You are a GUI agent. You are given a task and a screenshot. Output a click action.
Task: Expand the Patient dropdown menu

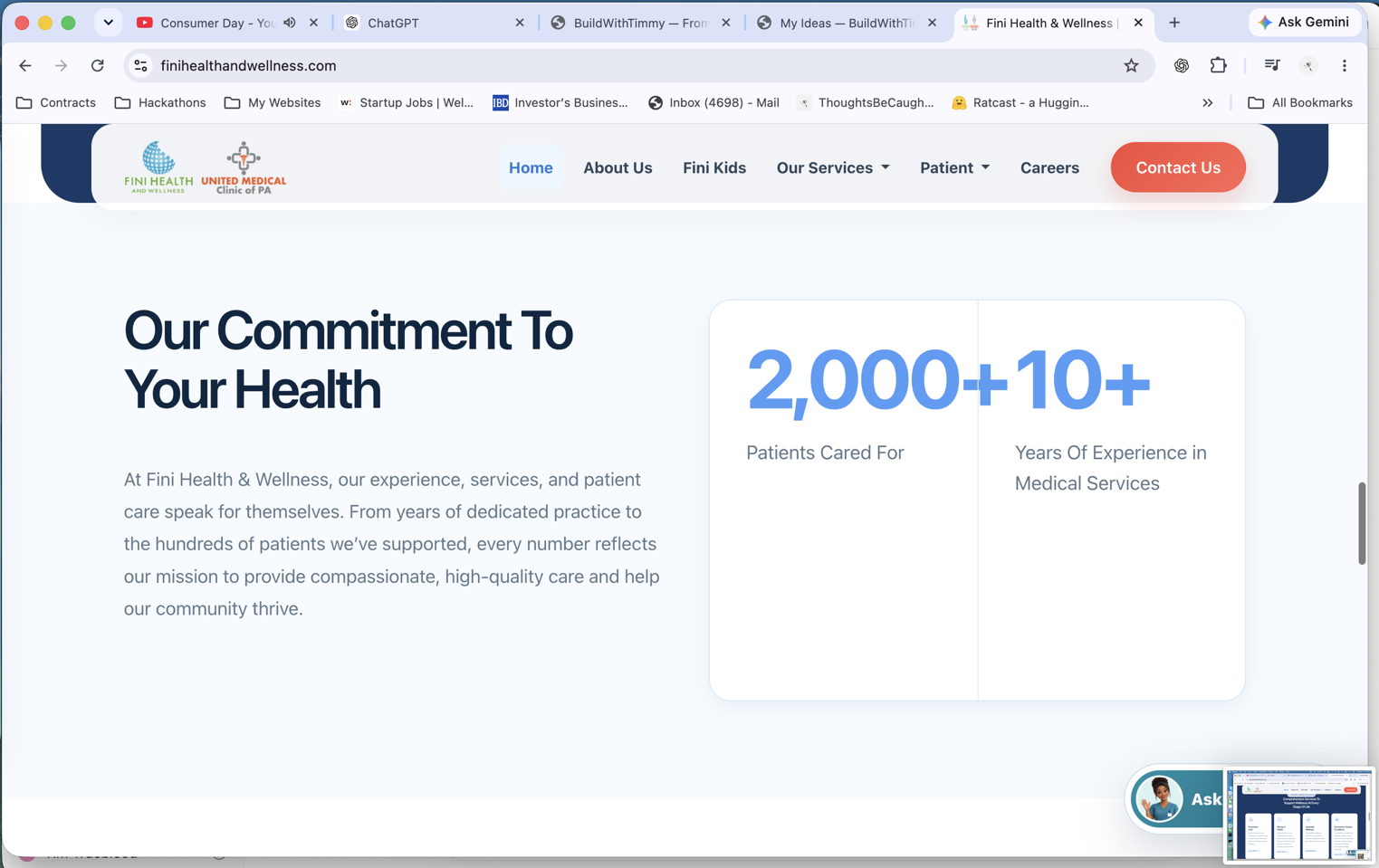click(955, 167)
